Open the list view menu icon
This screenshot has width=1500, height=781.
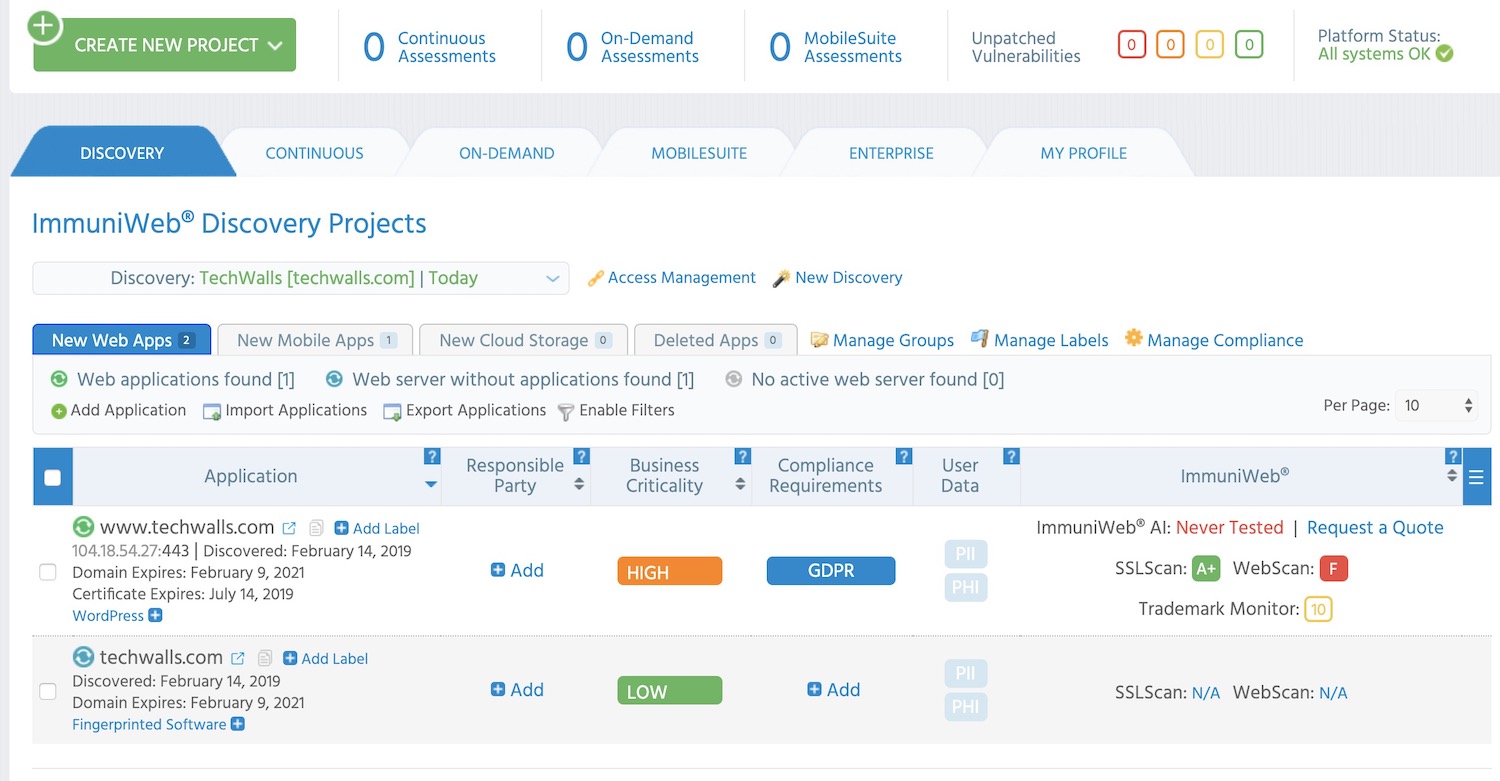tap(1477, 477)
